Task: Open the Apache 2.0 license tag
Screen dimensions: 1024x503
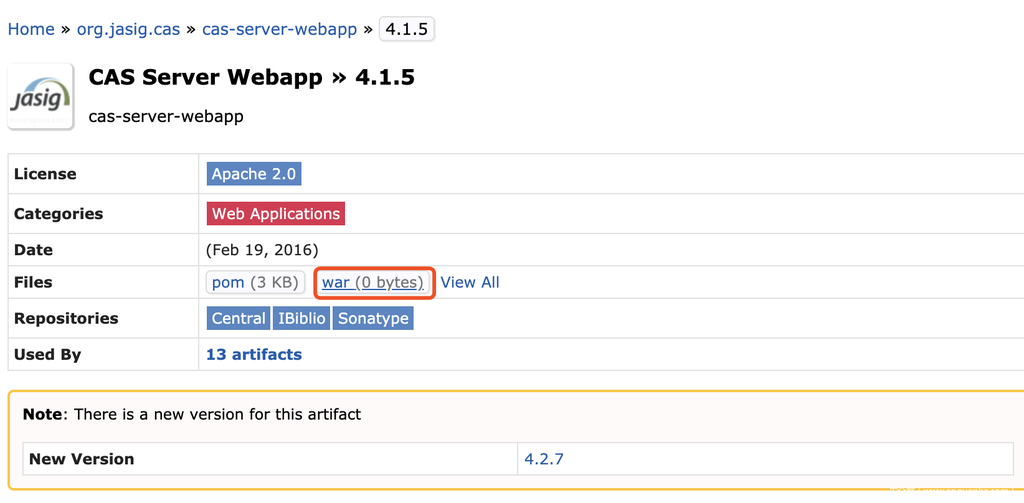Action: click(254, 174)
